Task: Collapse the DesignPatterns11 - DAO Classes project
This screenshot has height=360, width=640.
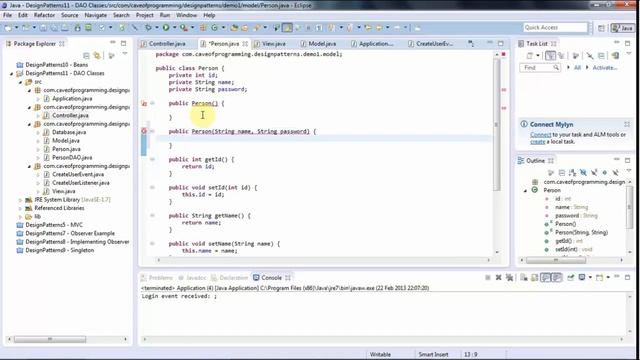Action: [x=11, y=73]
